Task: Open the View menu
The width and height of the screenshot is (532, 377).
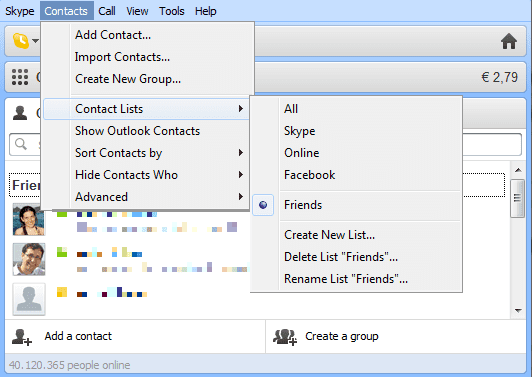Action: point(137,11)
